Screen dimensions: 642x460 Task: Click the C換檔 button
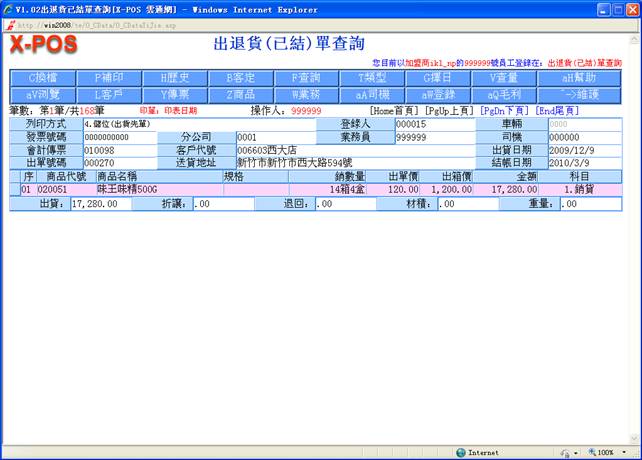click(x=47, y=77)
